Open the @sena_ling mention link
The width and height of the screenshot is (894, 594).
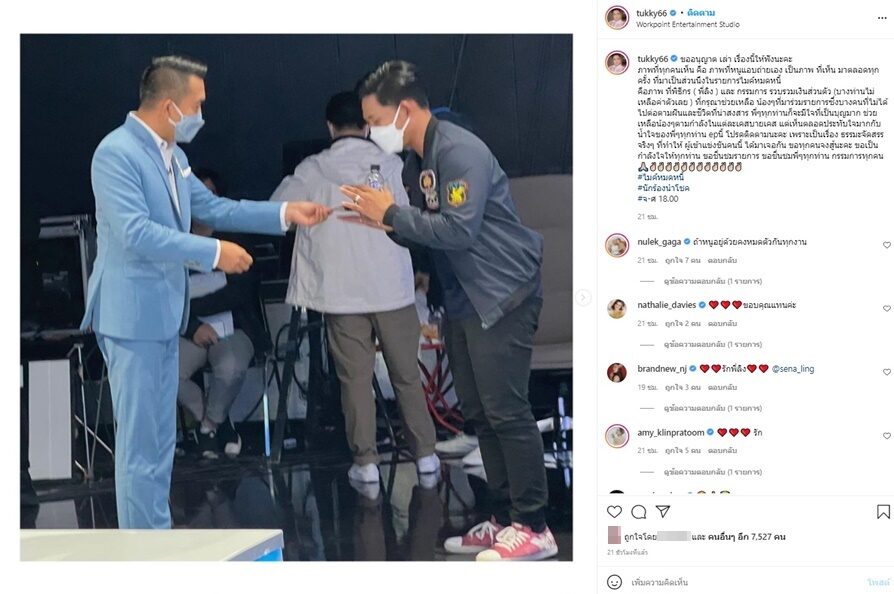793,369
